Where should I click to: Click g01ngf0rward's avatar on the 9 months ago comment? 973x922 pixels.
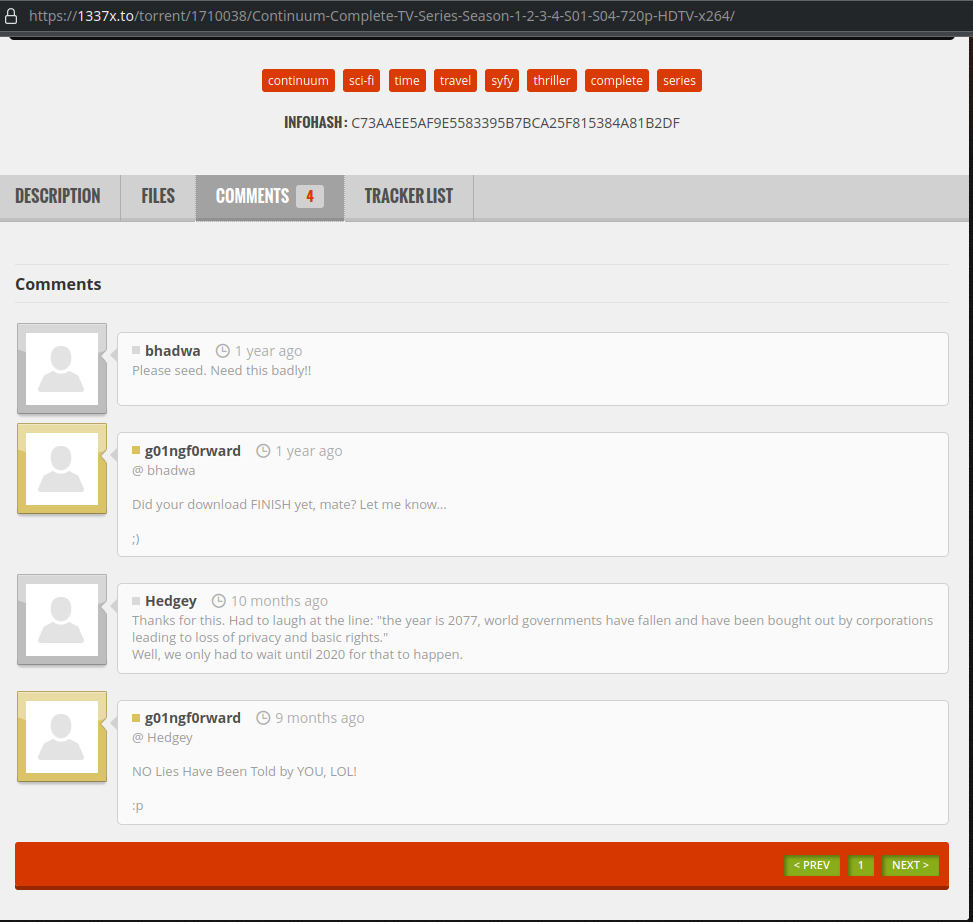point(62,736)
